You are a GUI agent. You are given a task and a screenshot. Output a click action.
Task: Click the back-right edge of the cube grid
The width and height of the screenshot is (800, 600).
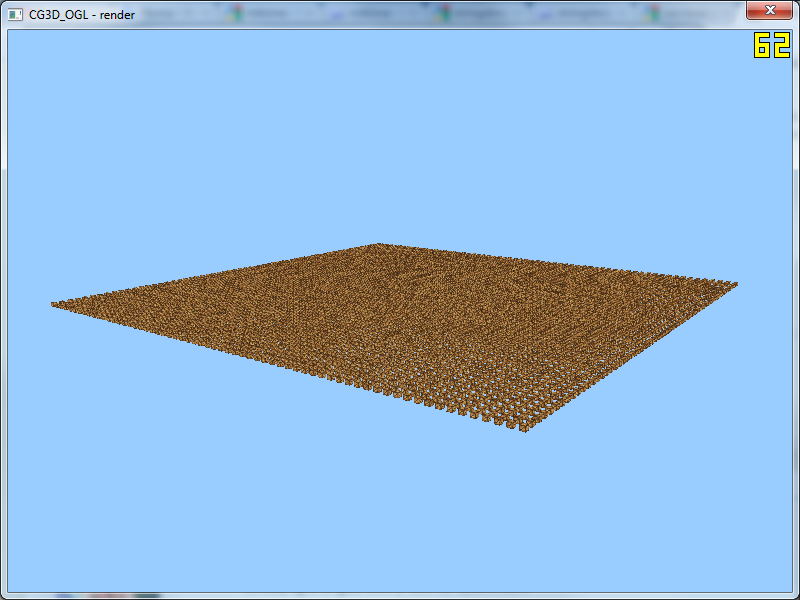pos(555,265)
